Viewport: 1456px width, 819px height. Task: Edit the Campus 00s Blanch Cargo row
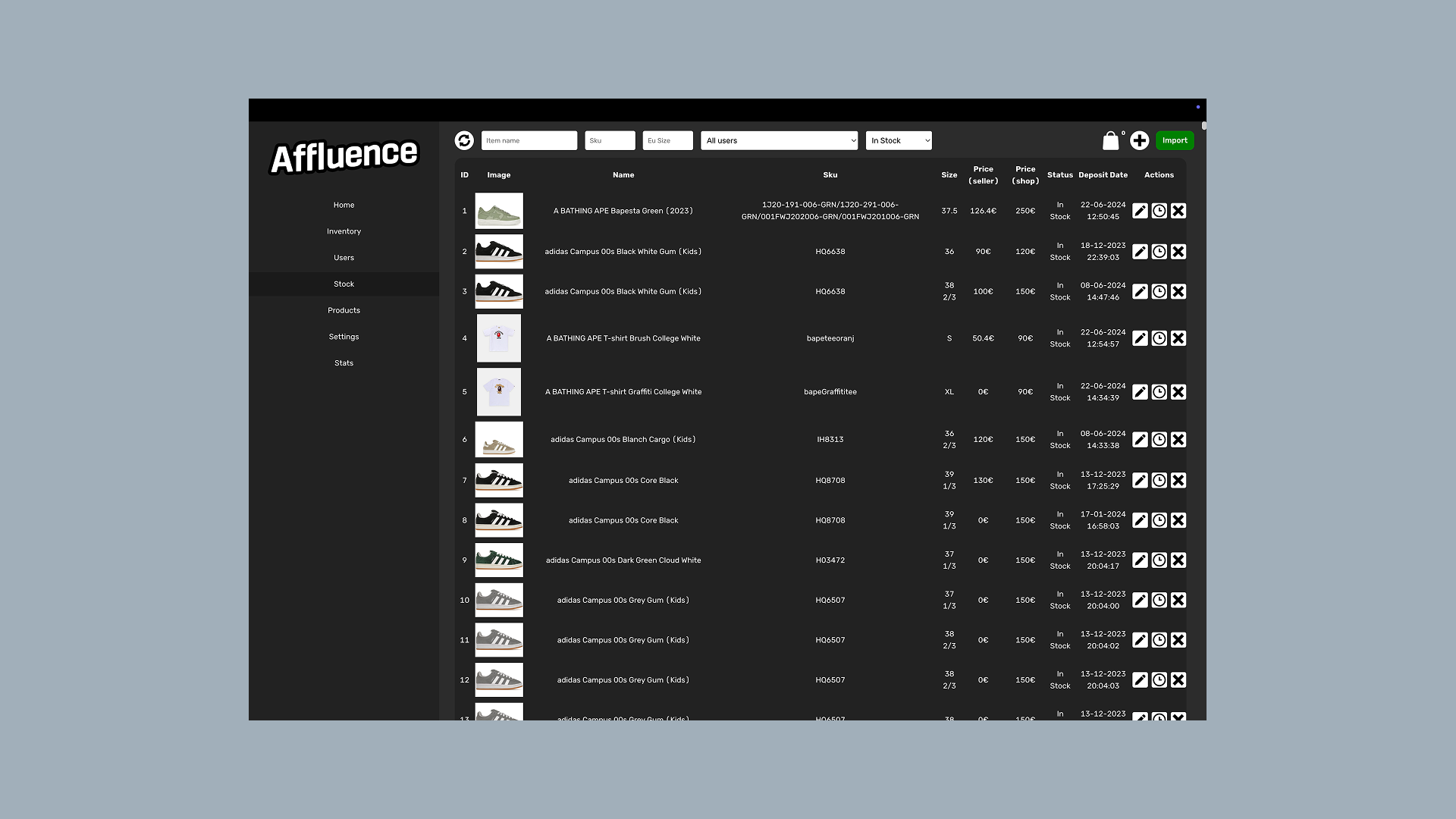click(1140, 440)
